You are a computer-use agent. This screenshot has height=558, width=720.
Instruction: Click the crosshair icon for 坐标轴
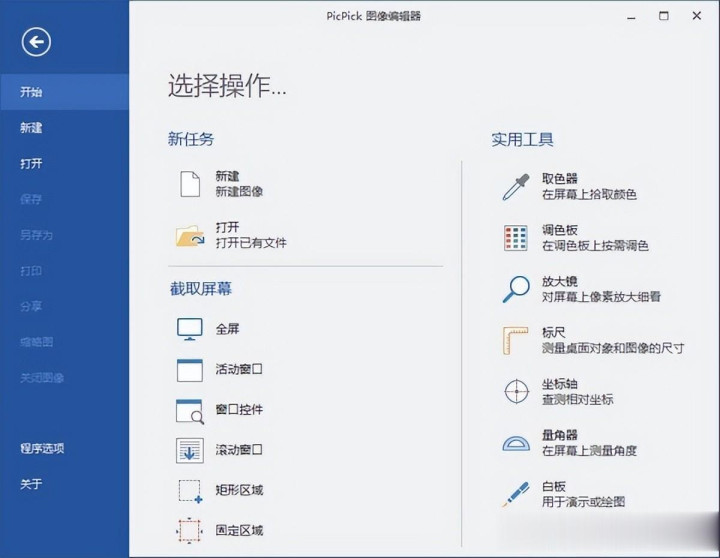517,392
